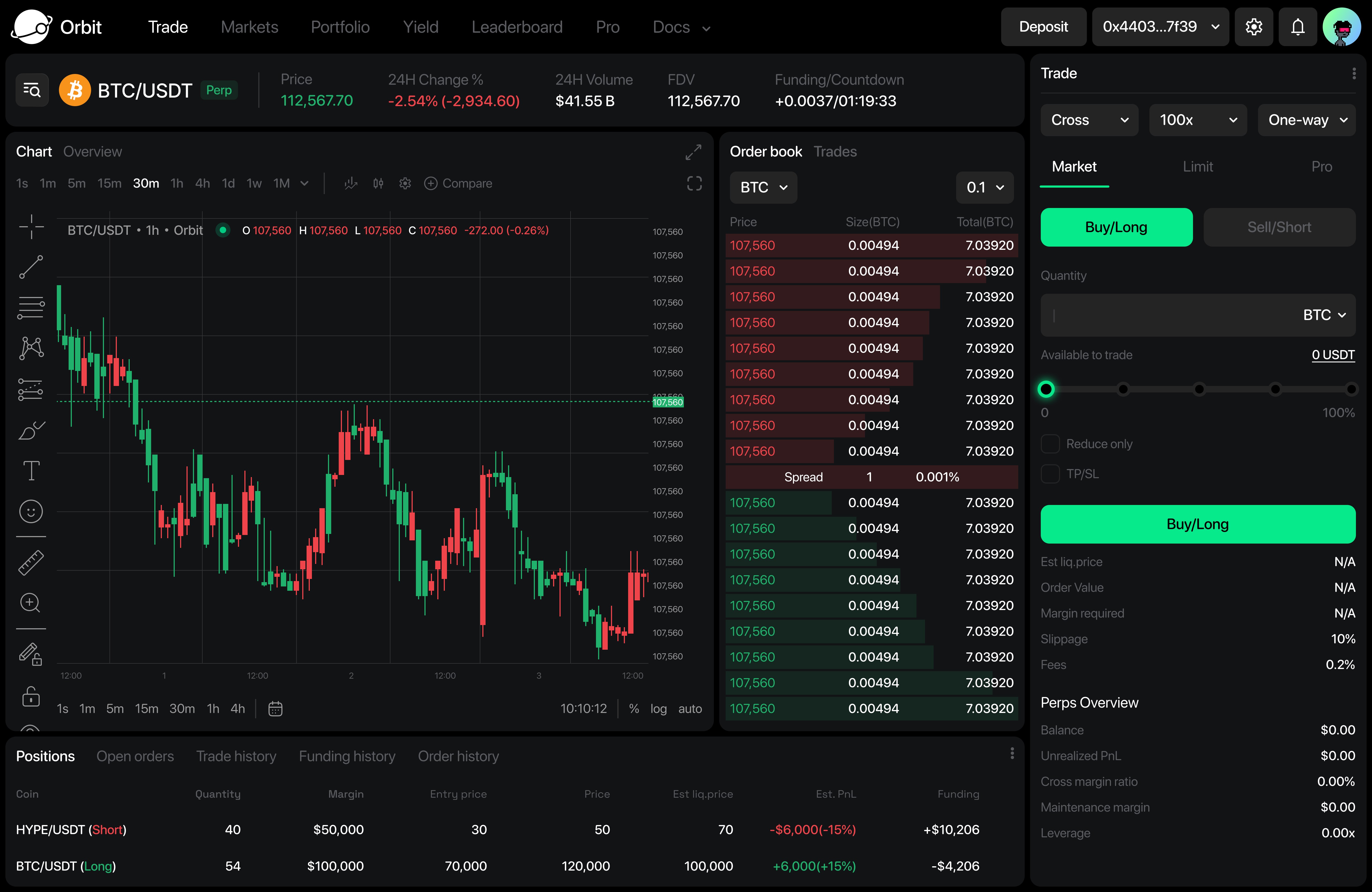Toggle log scale on chart
The height and width of the screenshot is (892, 1372).
tap(658, 709)
